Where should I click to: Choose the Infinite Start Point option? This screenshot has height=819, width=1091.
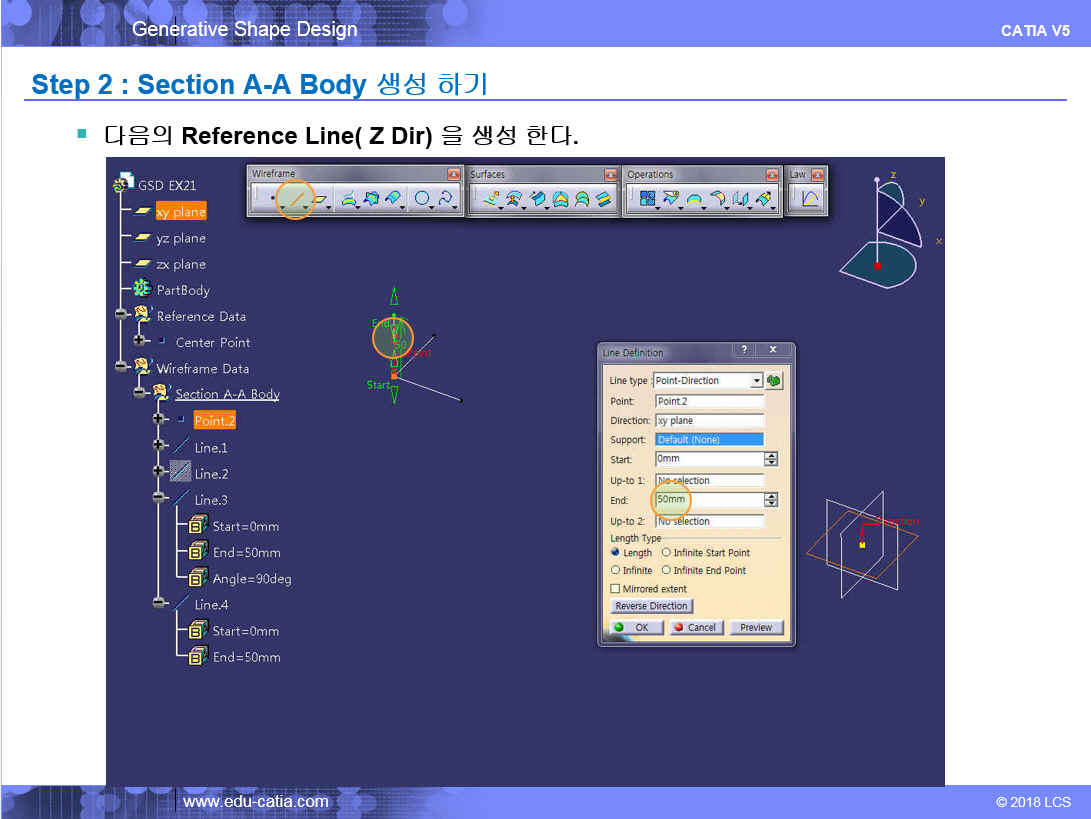pos(666,553)
